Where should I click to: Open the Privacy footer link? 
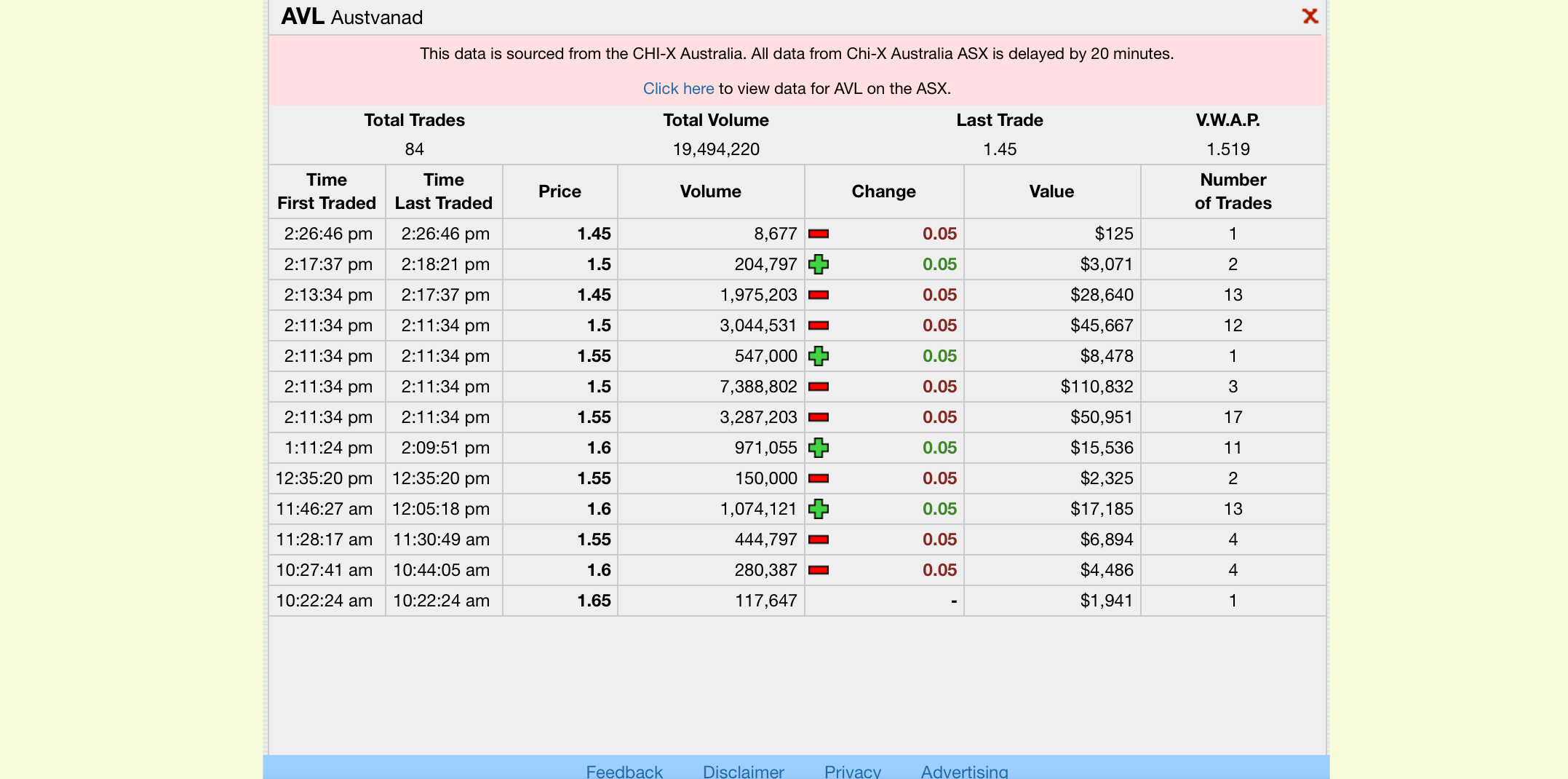coord(852,771)
